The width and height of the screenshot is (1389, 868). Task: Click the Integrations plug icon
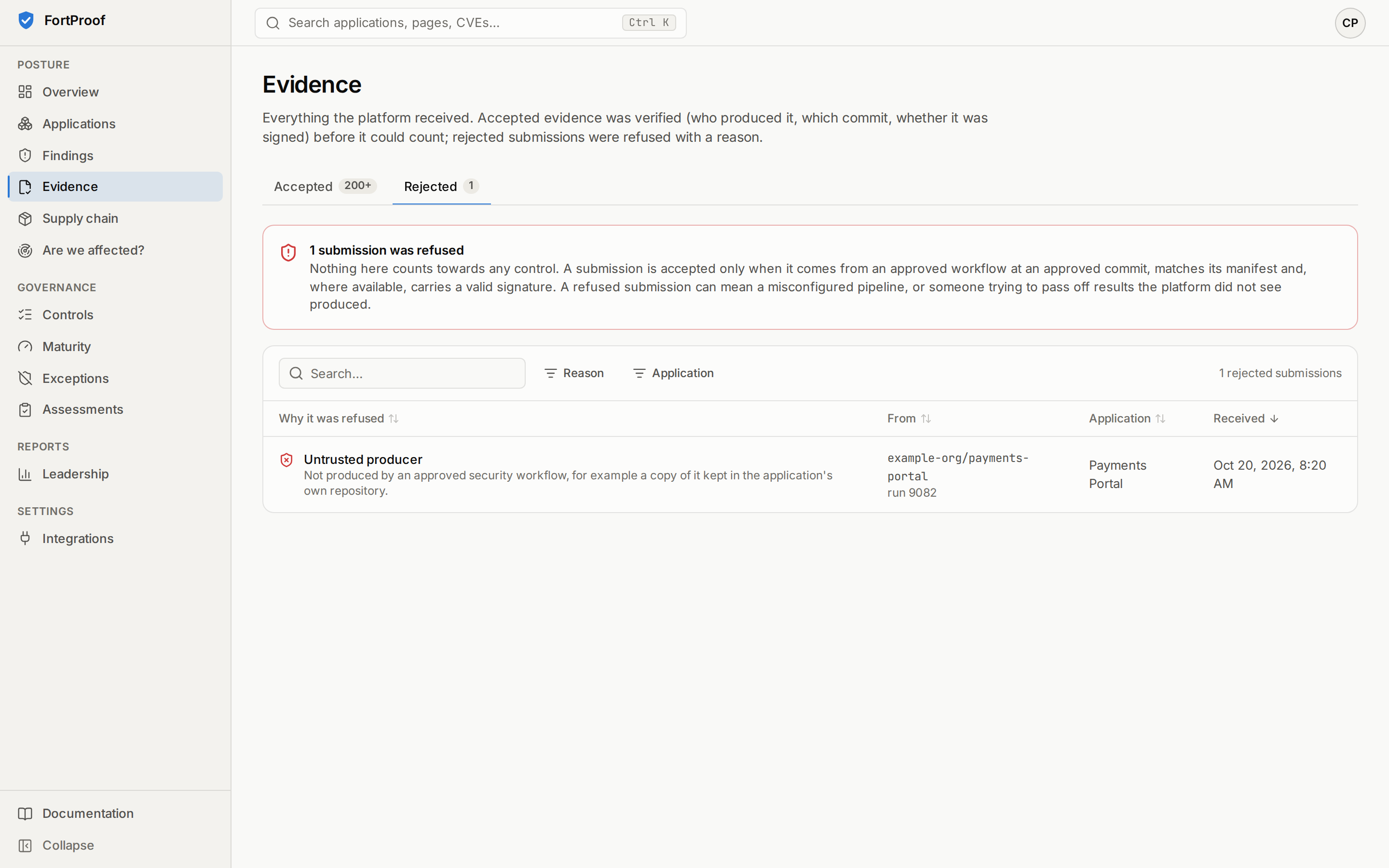[x=25, y=539]
